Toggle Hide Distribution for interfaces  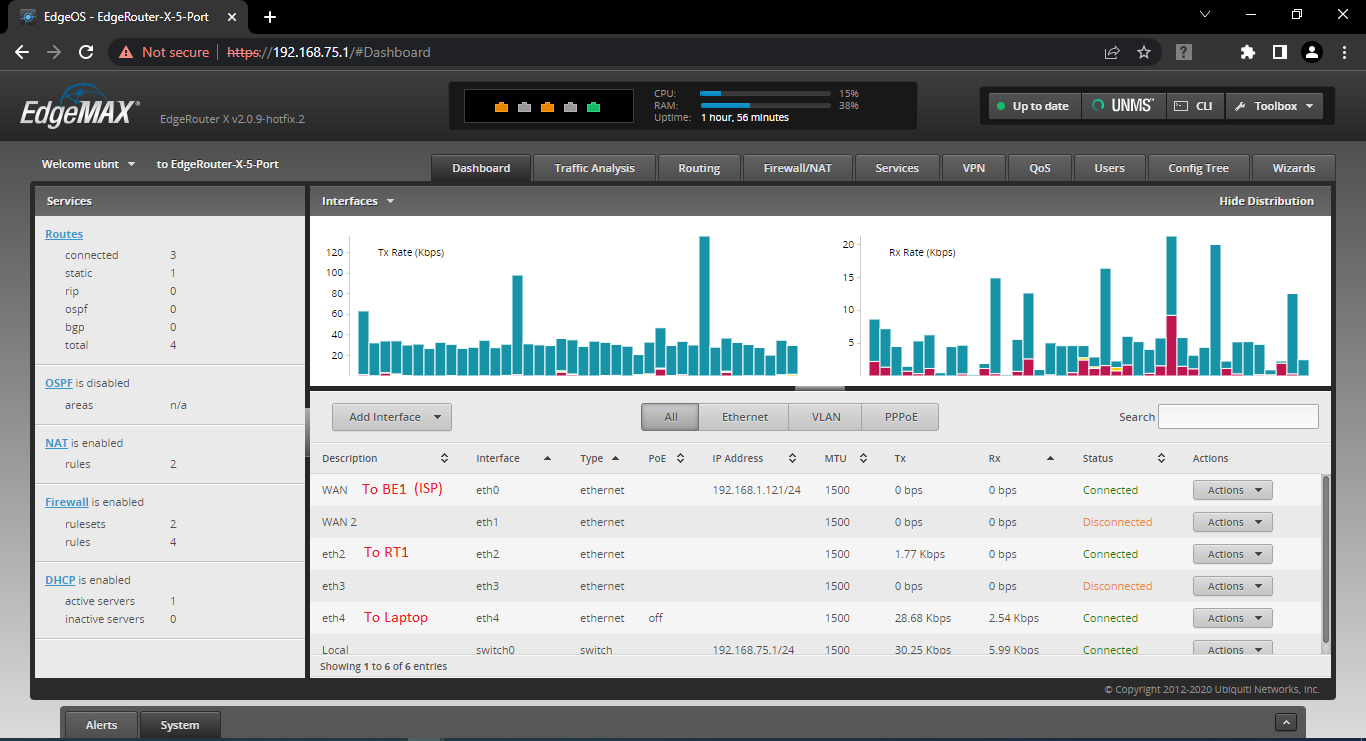tap(1266, 200)
